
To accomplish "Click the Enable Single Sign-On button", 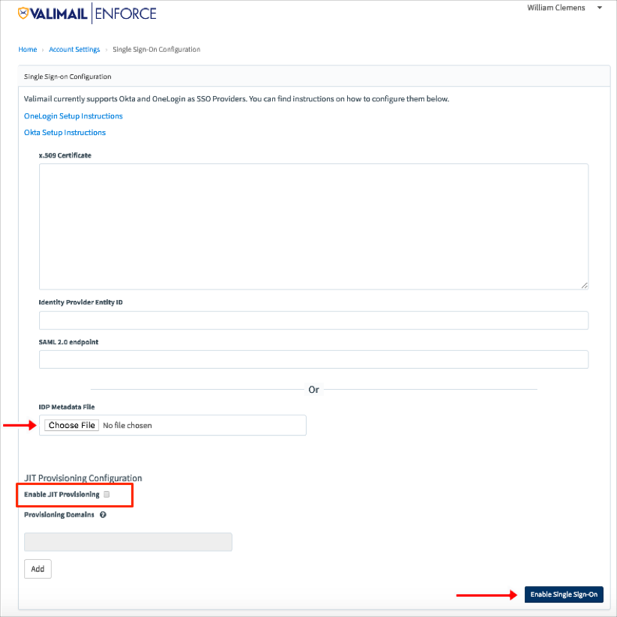I will click(x=564, y=594).
